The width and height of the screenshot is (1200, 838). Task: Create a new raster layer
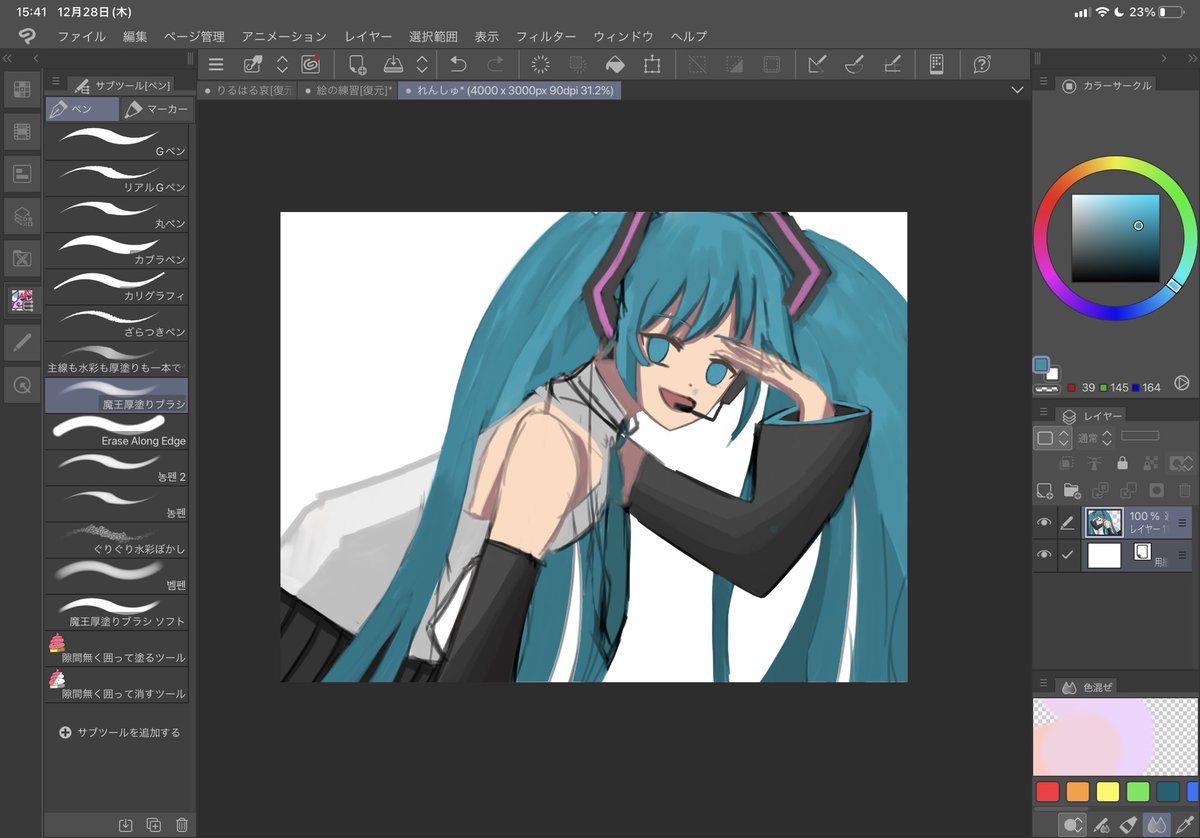click(1045, 491)
